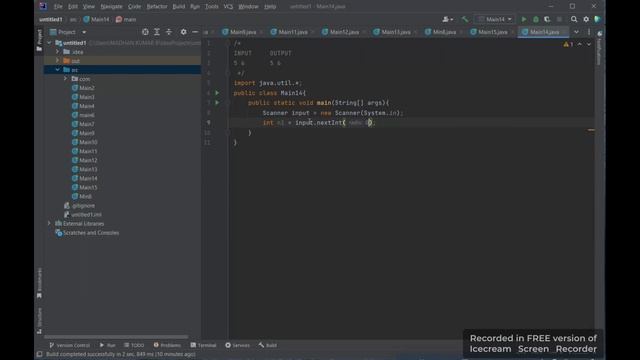Collapse the top comment block fold marker

228,43
